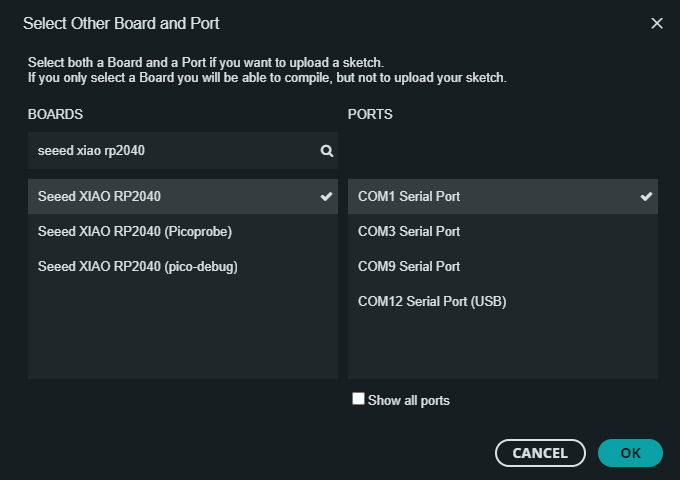680x480 pixels.
Task: Click the checkmark beside COM1 Serial Port
Action: tap(646, 196)
